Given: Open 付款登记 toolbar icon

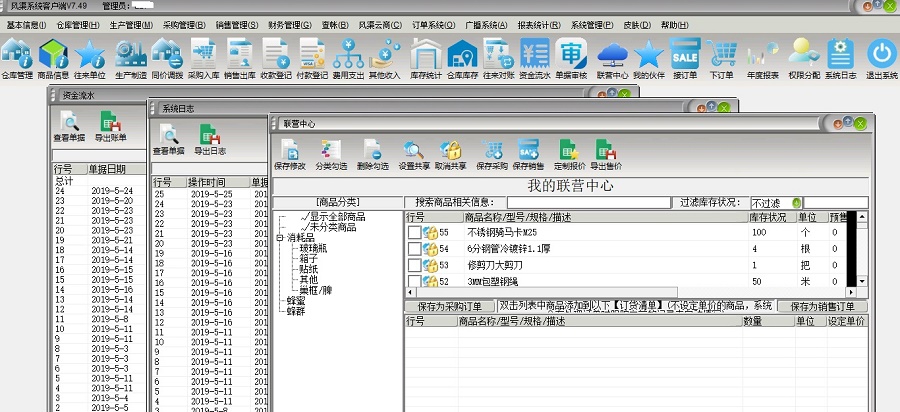Looking at the screenshot, I should [x=312, y=59].
